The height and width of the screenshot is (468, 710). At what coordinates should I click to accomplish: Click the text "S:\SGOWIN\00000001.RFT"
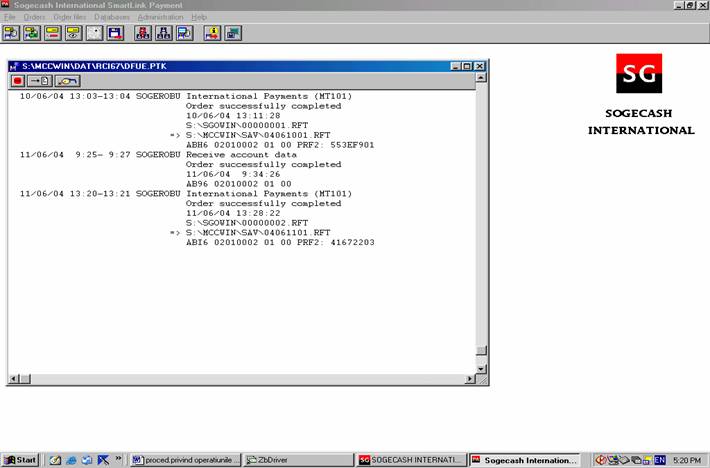247,125
